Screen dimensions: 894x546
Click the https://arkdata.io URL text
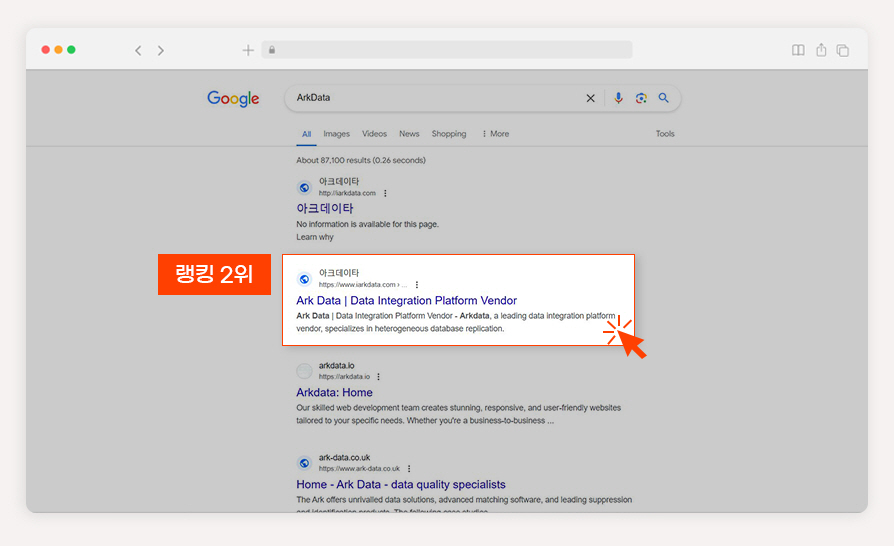[x=344, y=377]
